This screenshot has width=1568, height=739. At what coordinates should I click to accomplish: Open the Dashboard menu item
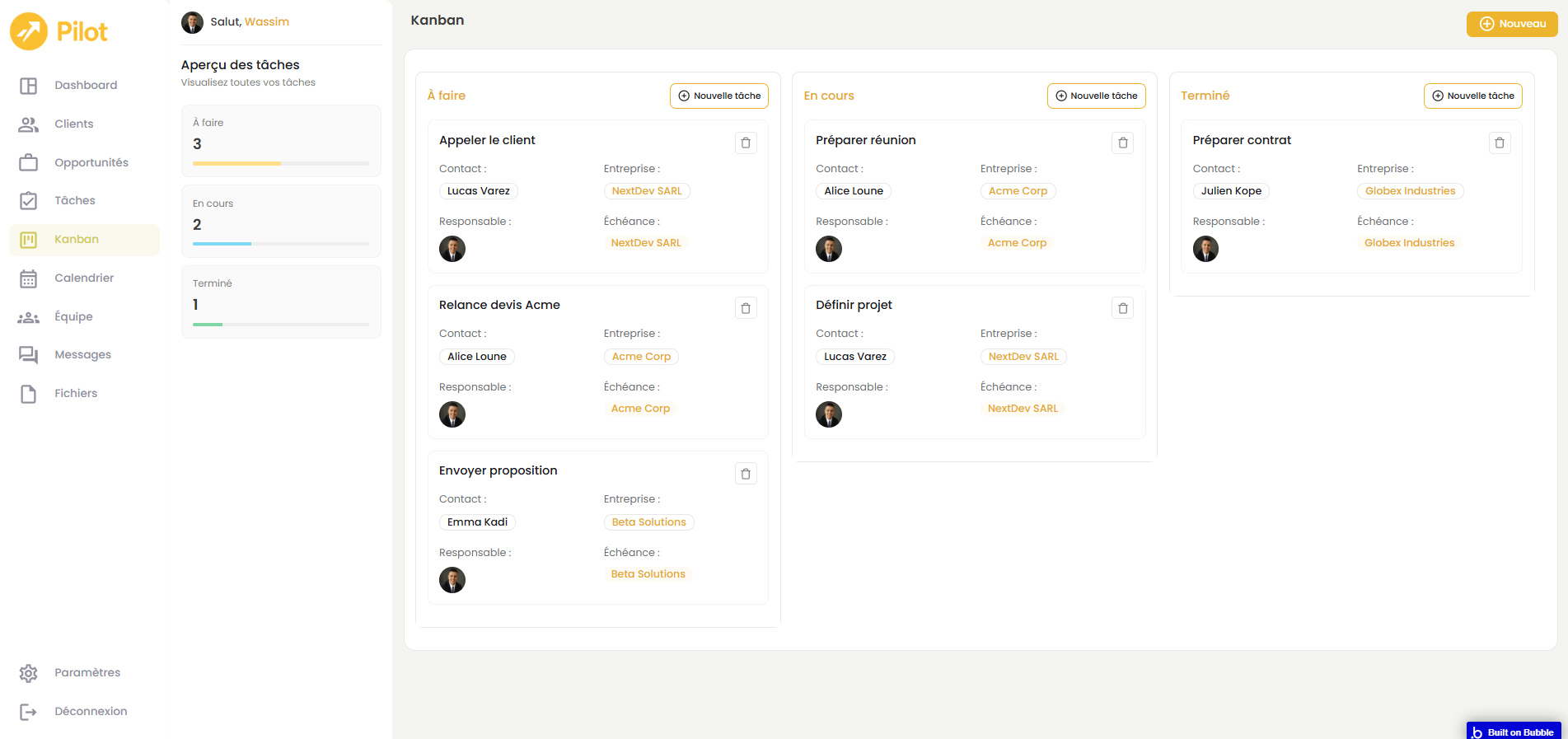point(85,86)
